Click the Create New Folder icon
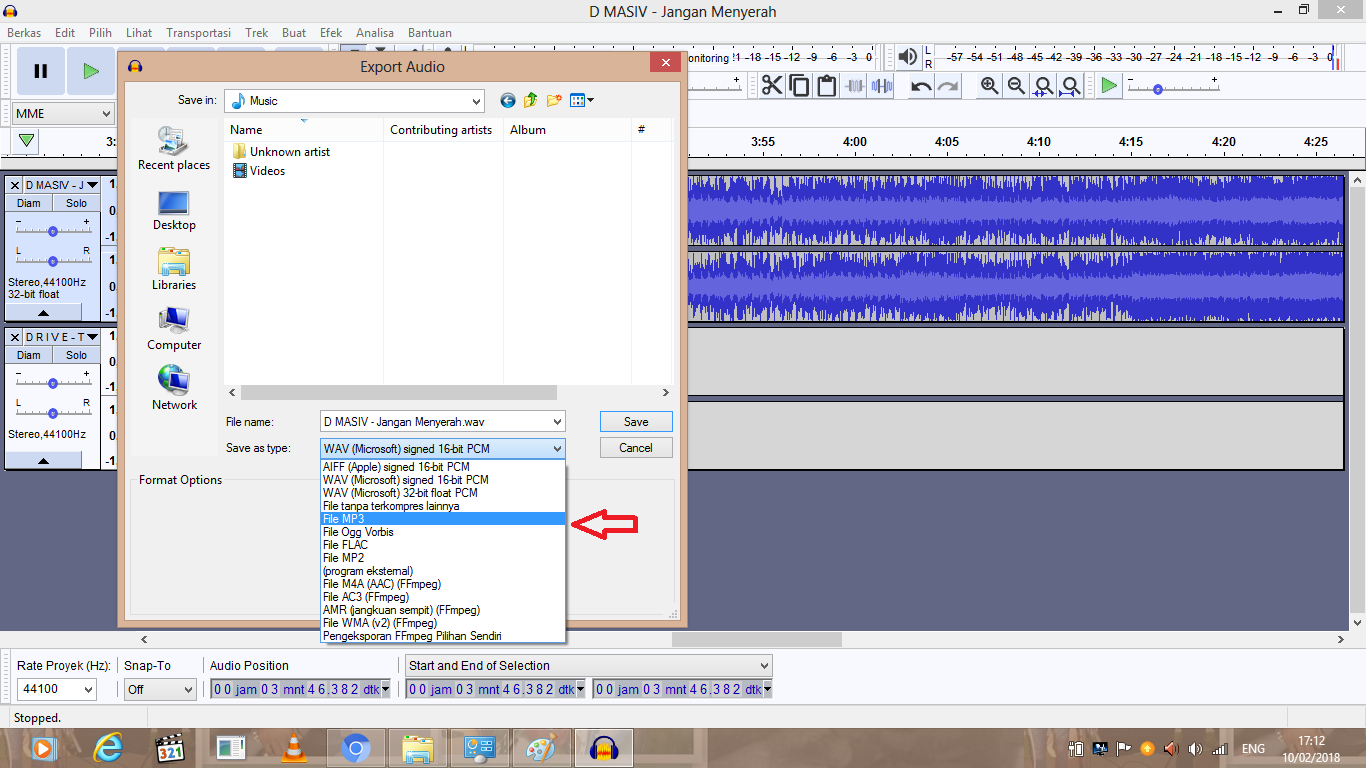This screenshot has height=768, width=1366. coord(553,100)
